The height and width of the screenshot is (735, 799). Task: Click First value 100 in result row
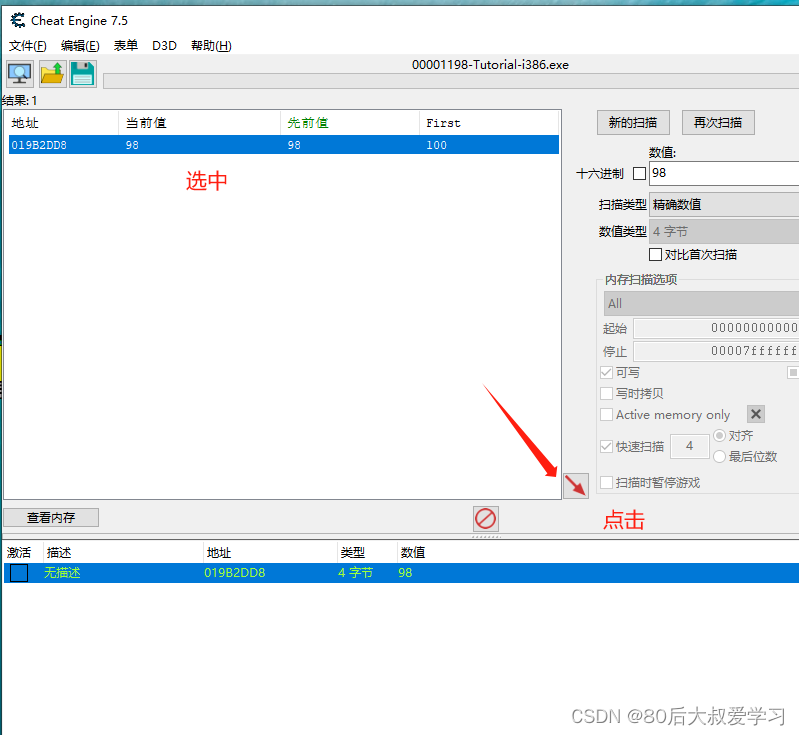pos(437,145)
